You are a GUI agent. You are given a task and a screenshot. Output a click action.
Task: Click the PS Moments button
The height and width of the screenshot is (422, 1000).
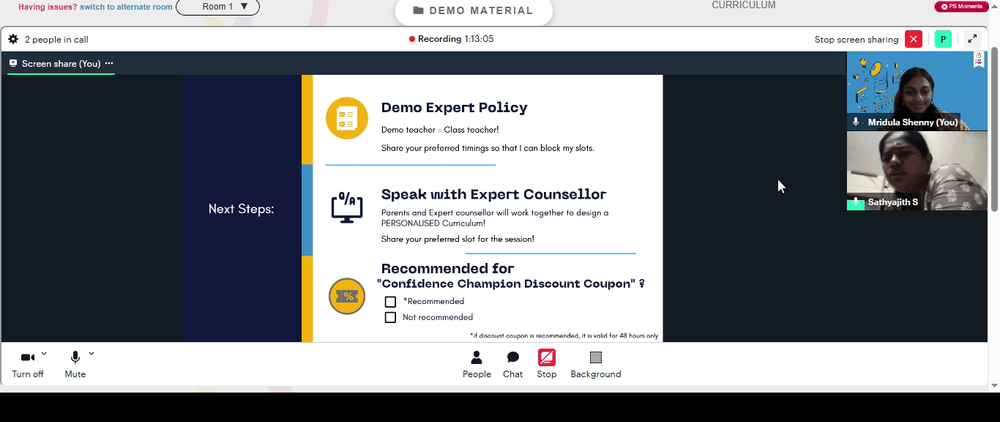(x=961, y=6)
